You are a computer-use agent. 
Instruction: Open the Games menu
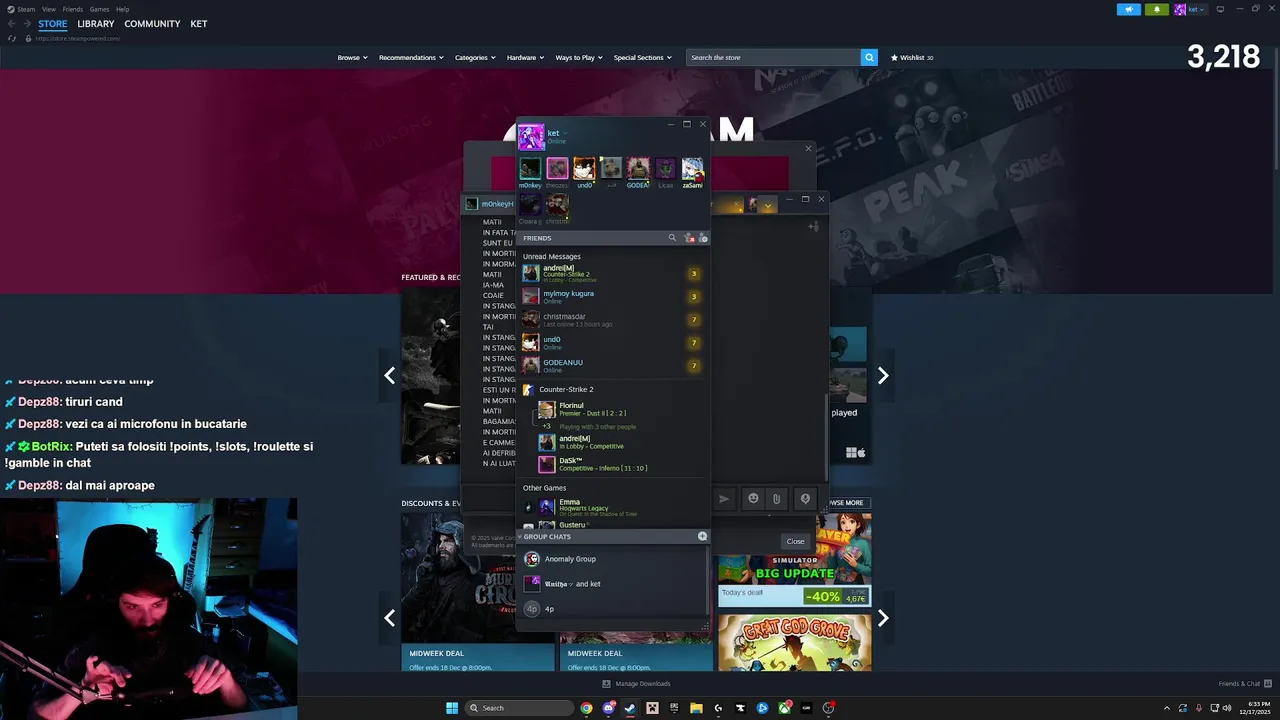99,9
